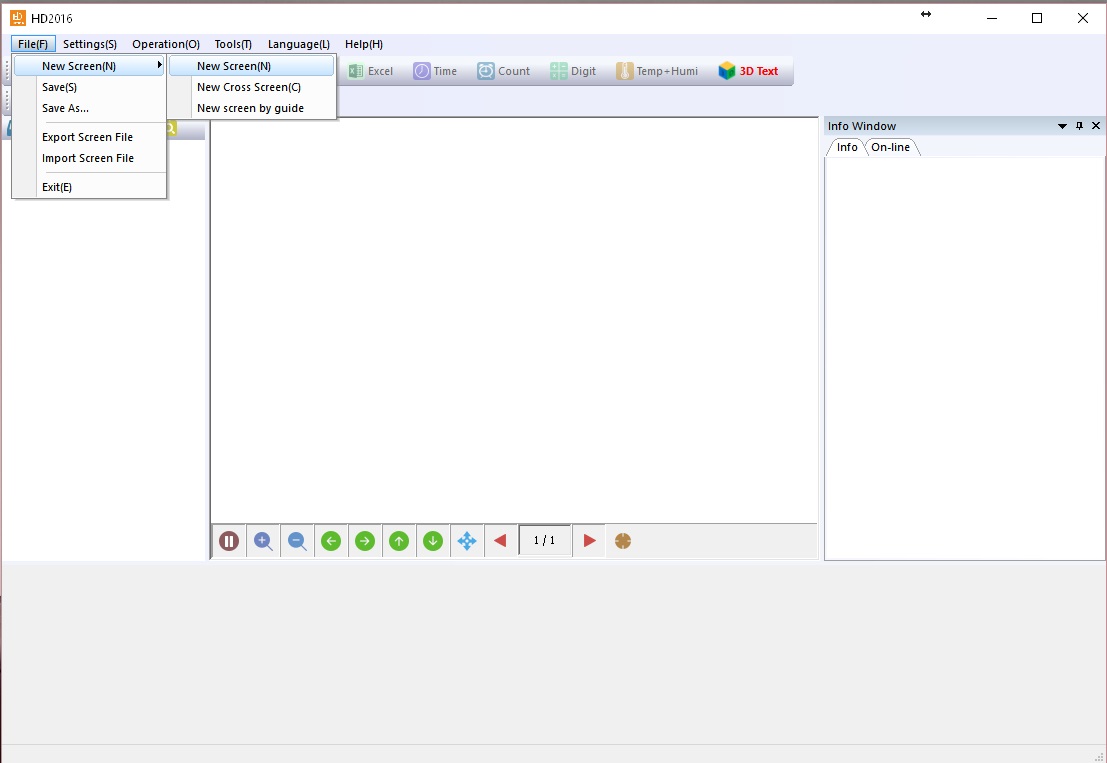This screenshot has width=1107, height=763.
Task: Switch to the On-line tab
Action: [x=890, y=147]
